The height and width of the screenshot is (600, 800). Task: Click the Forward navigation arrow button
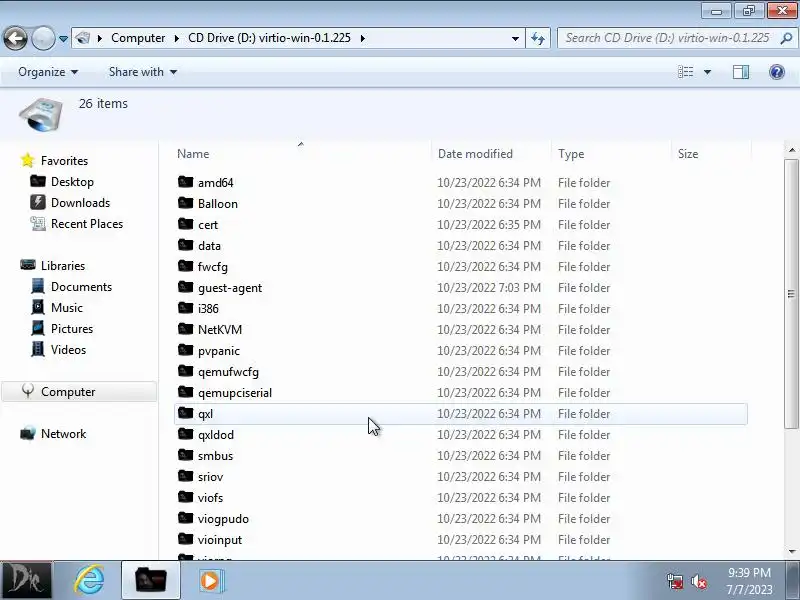point(43,38)
